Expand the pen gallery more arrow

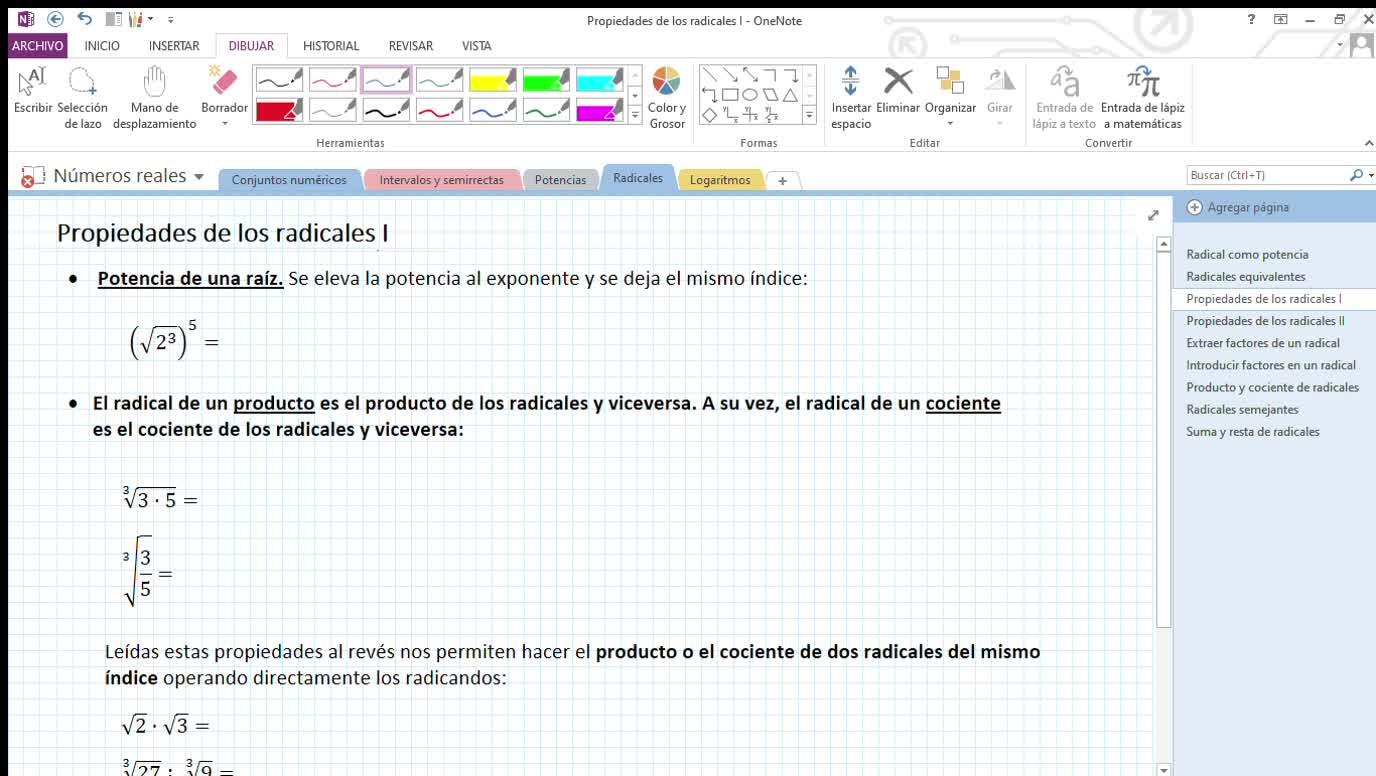point(635,116)
